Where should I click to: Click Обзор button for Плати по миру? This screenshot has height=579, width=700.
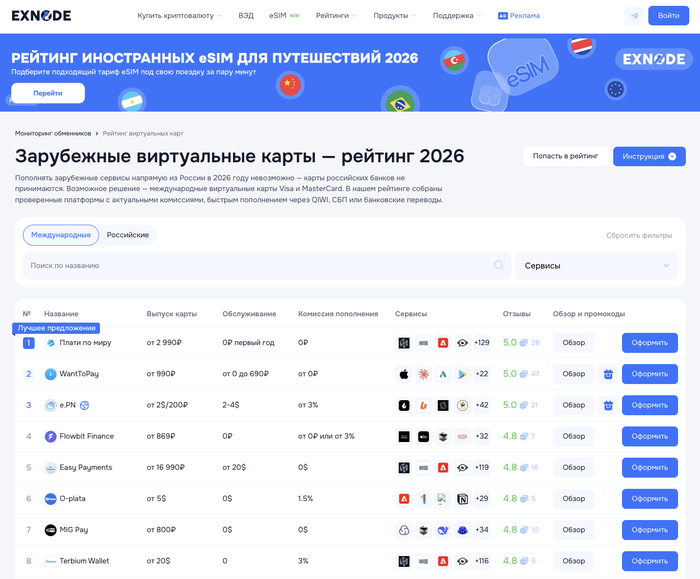[574, 343]
